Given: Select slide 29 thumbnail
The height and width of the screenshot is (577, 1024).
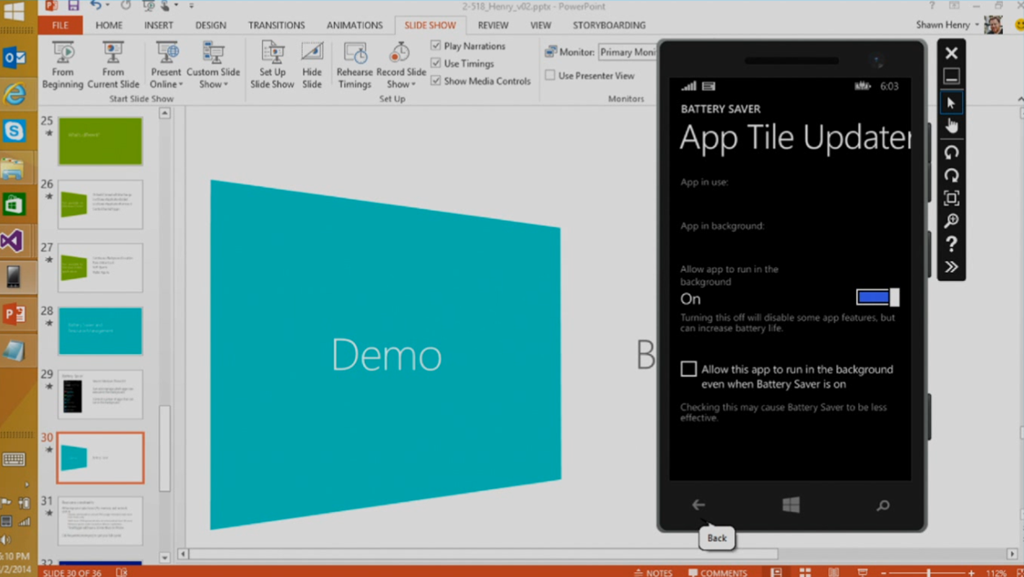Looking at the screenshot, I should pyautogui.click(x=100, y=394).
